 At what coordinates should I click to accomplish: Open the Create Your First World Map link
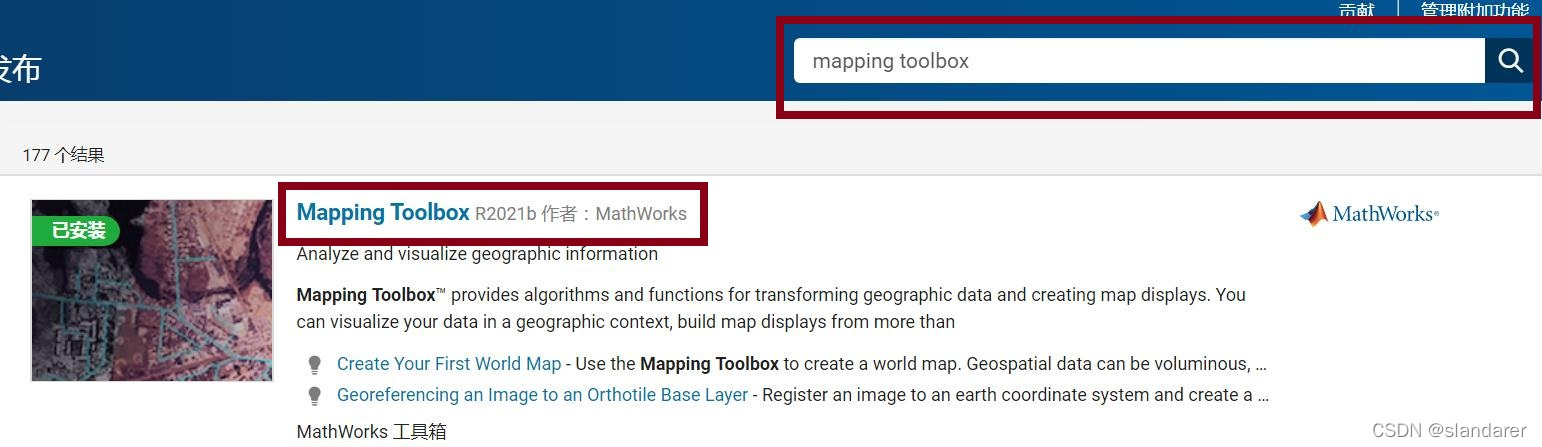tap(449, 364)
